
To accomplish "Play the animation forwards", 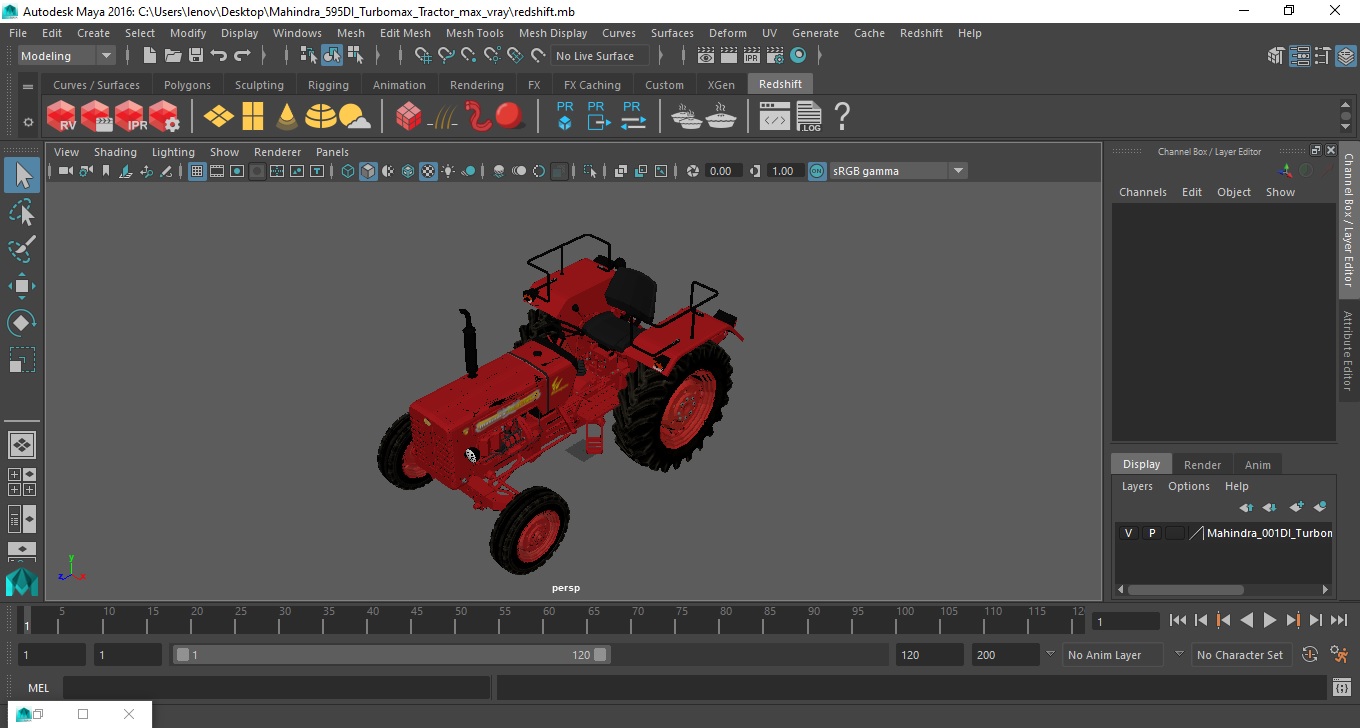I will point(1269,621).
